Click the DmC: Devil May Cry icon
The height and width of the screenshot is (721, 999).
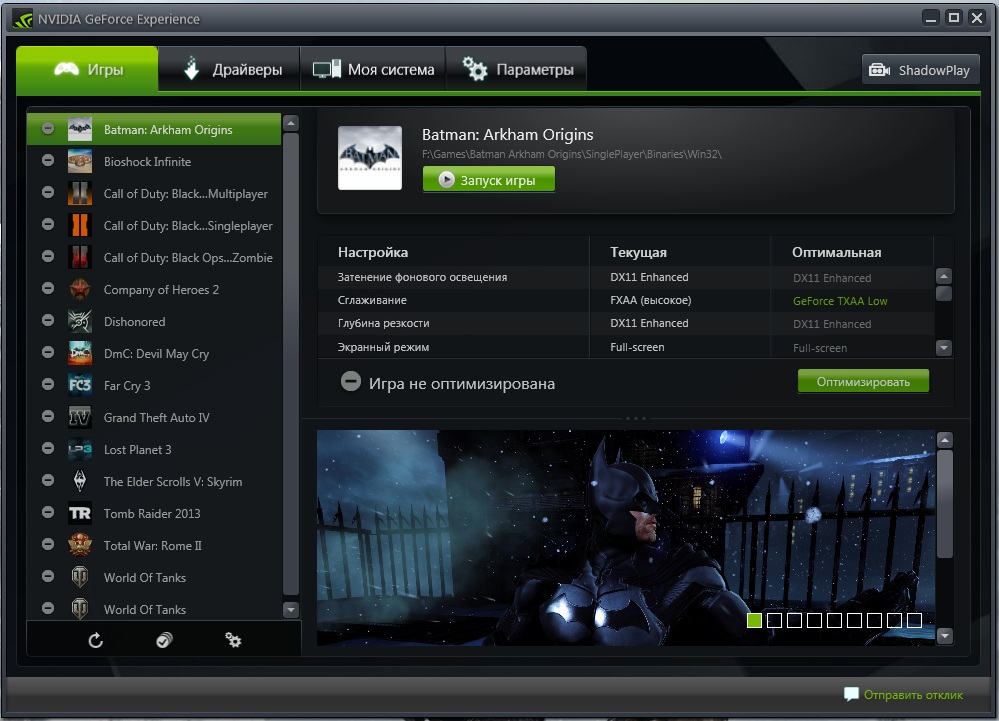(x=80, y=353)
